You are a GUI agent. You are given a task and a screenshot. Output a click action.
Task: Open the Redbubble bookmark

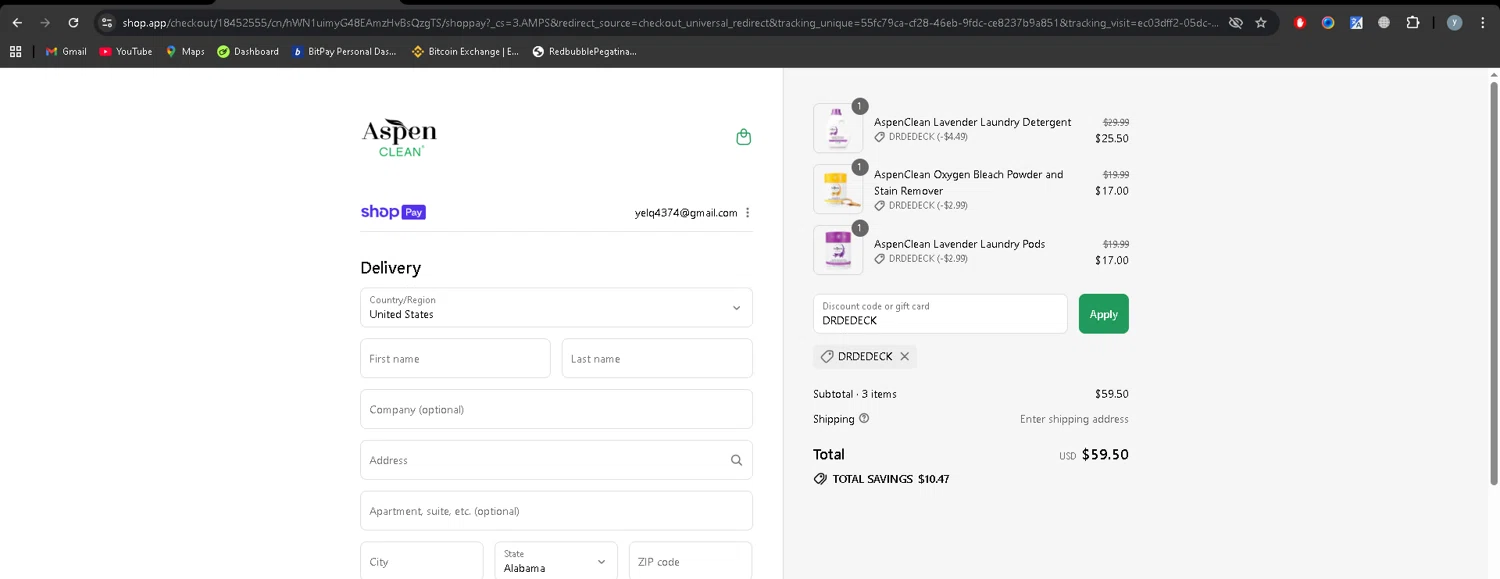tap(585, 51)
